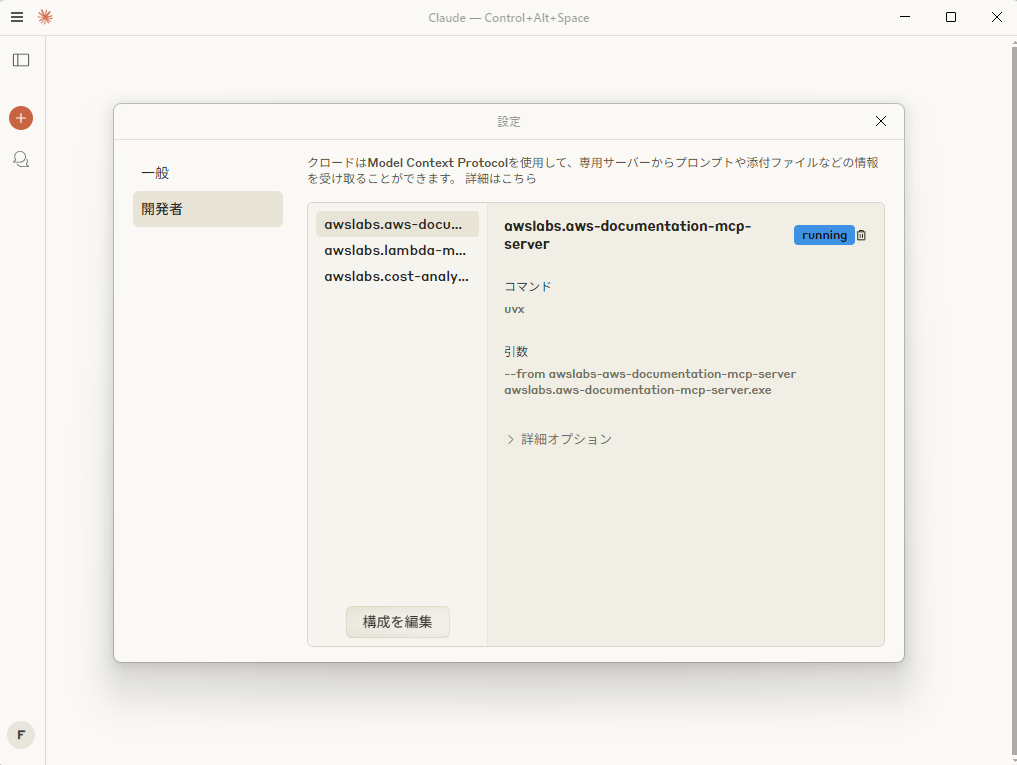Open the 詳細はこちら link
The image size is (1017, 765).
501,178
